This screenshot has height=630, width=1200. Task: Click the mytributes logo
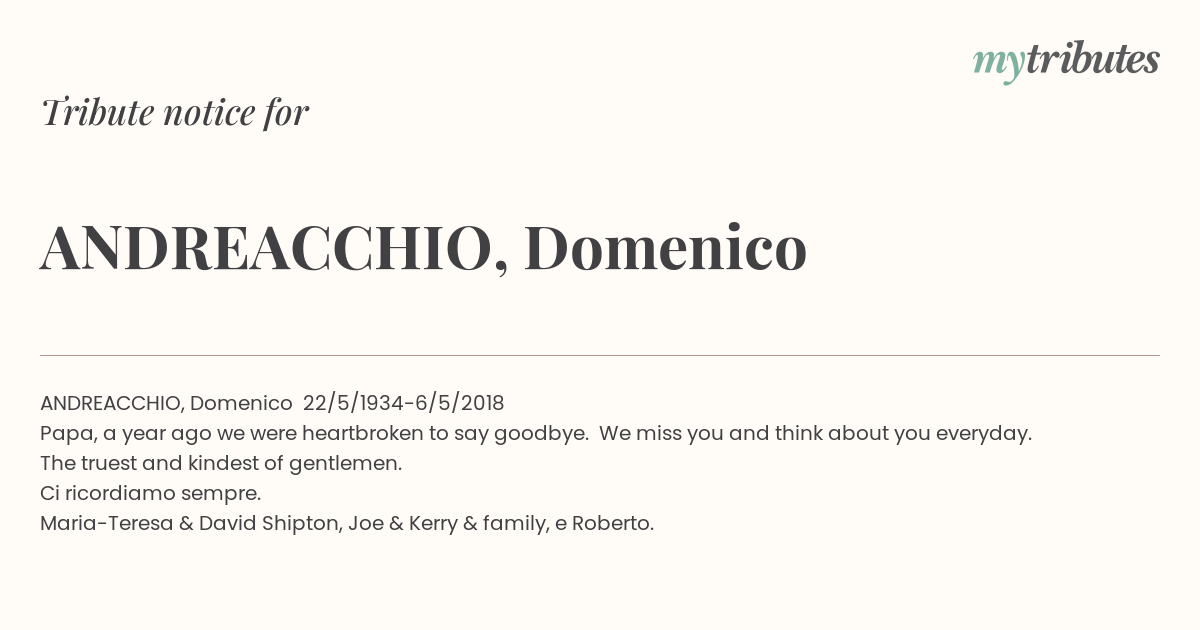1066,61
